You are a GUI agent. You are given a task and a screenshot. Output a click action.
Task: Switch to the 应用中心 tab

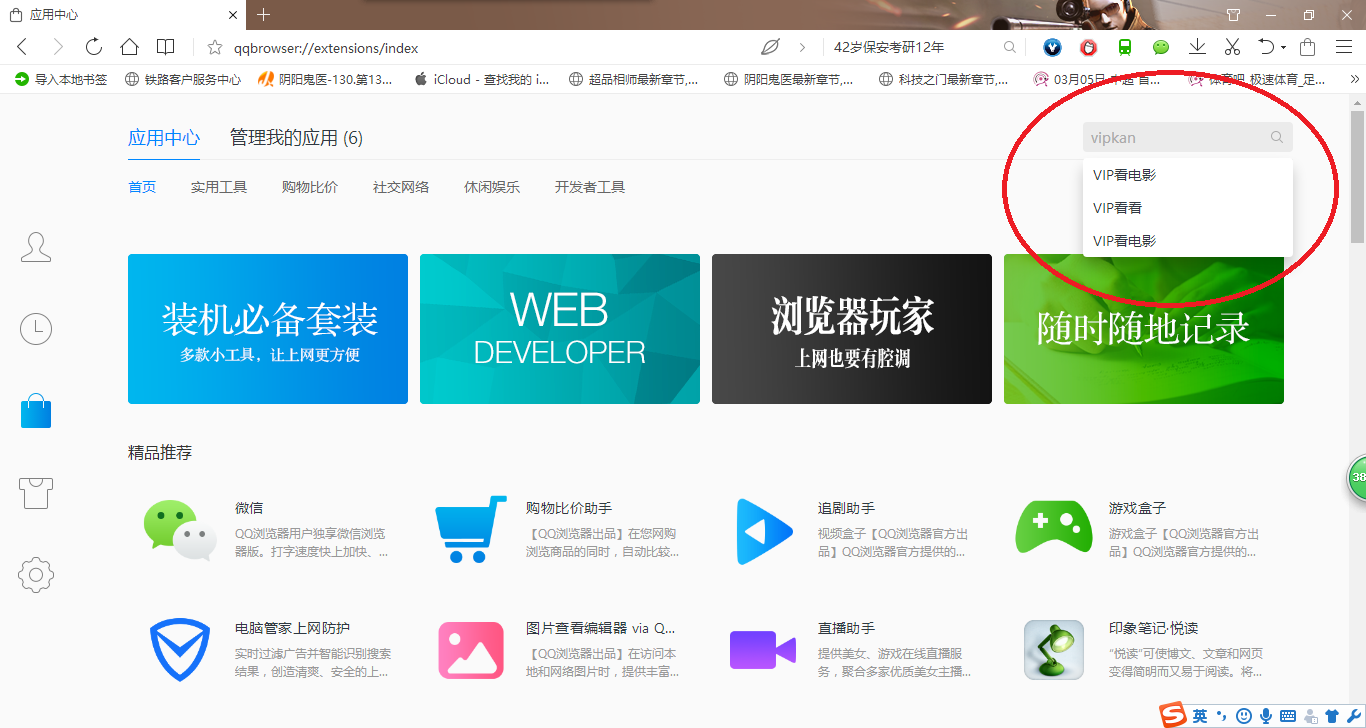164,138
